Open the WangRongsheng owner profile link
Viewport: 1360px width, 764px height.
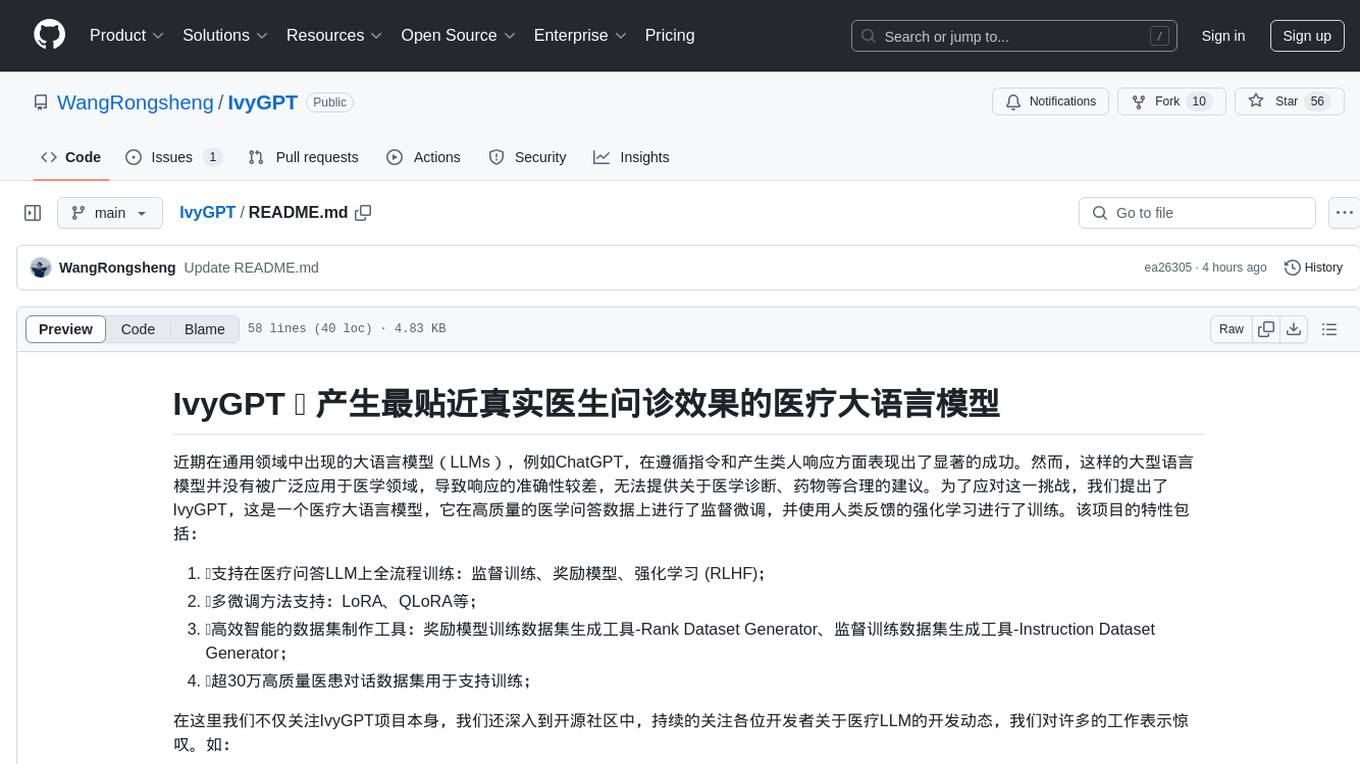[135, 102]
